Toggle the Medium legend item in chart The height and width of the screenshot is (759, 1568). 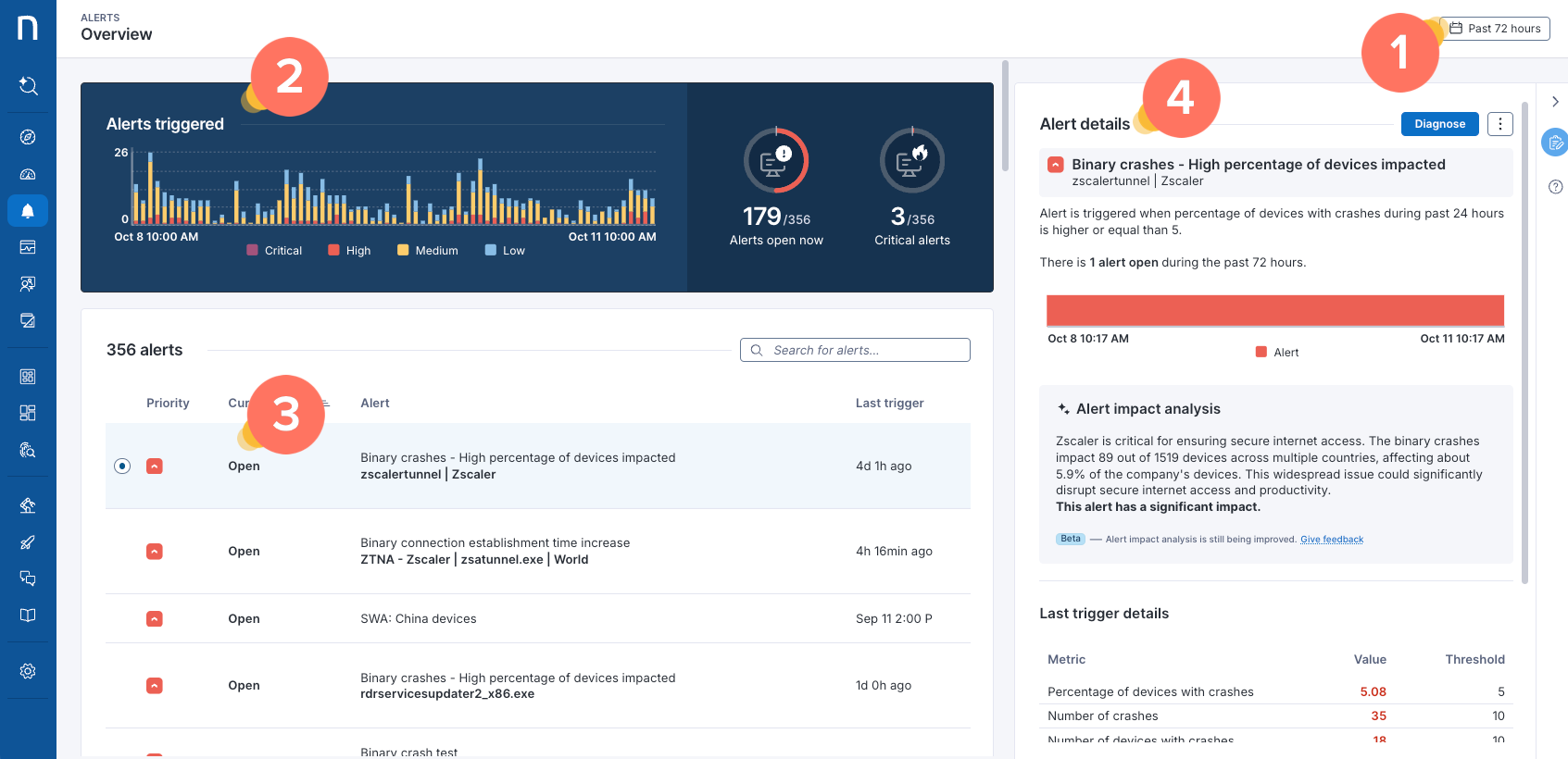427,251
